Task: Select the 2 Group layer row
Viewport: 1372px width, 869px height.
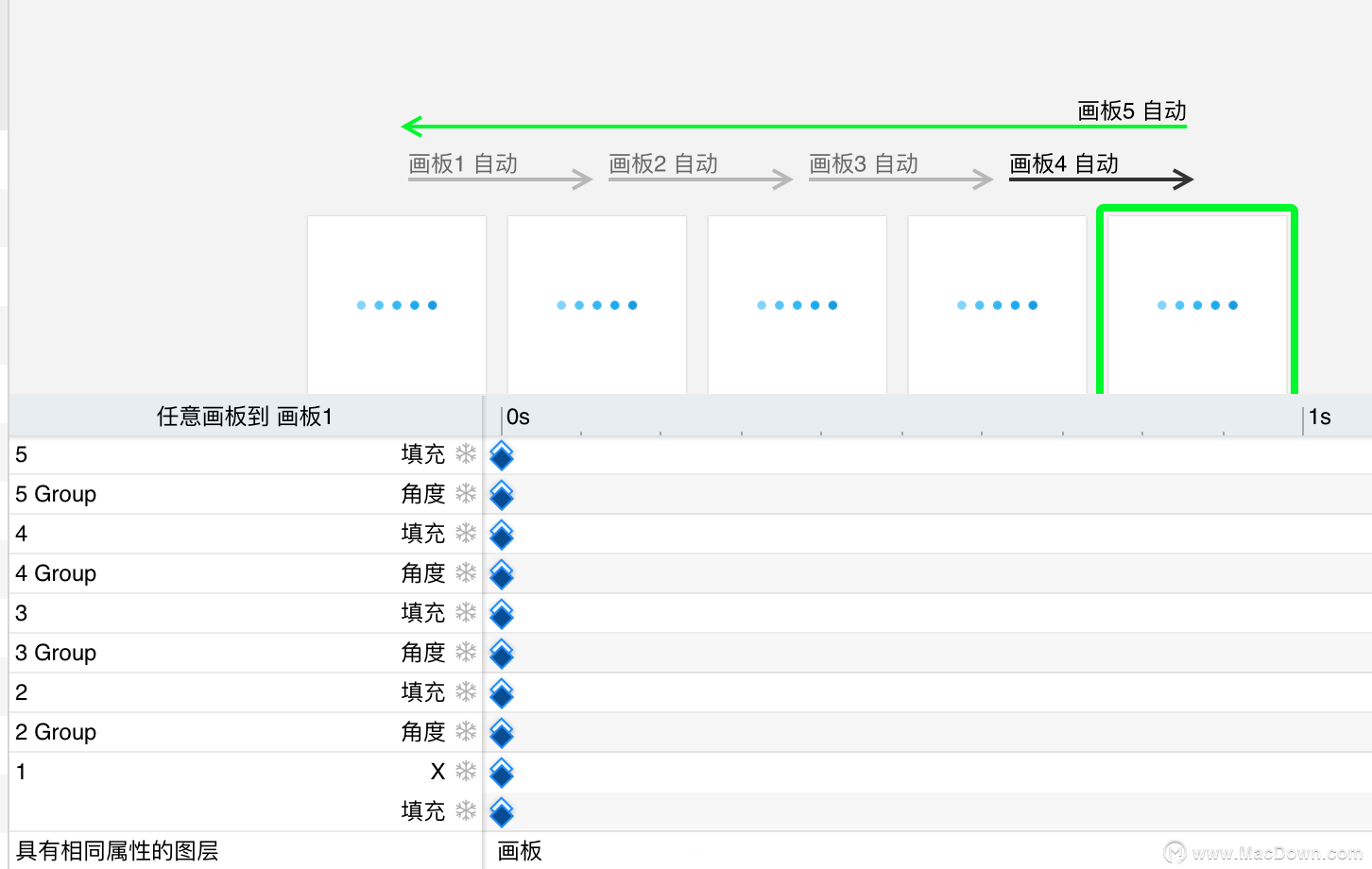Action: [x=246, y=732]
